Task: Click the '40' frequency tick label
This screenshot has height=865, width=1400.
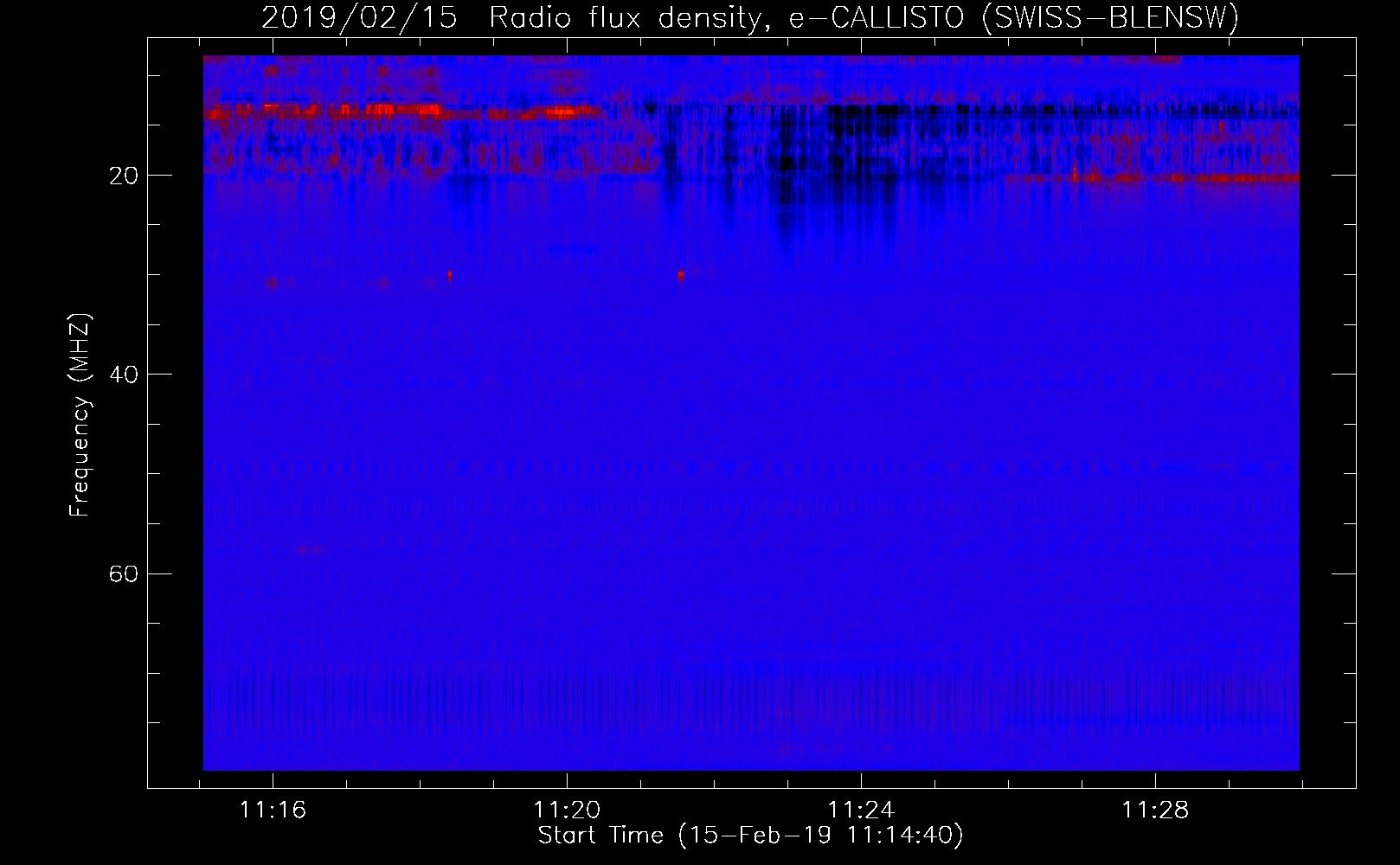Action: [x=124, y=375]
